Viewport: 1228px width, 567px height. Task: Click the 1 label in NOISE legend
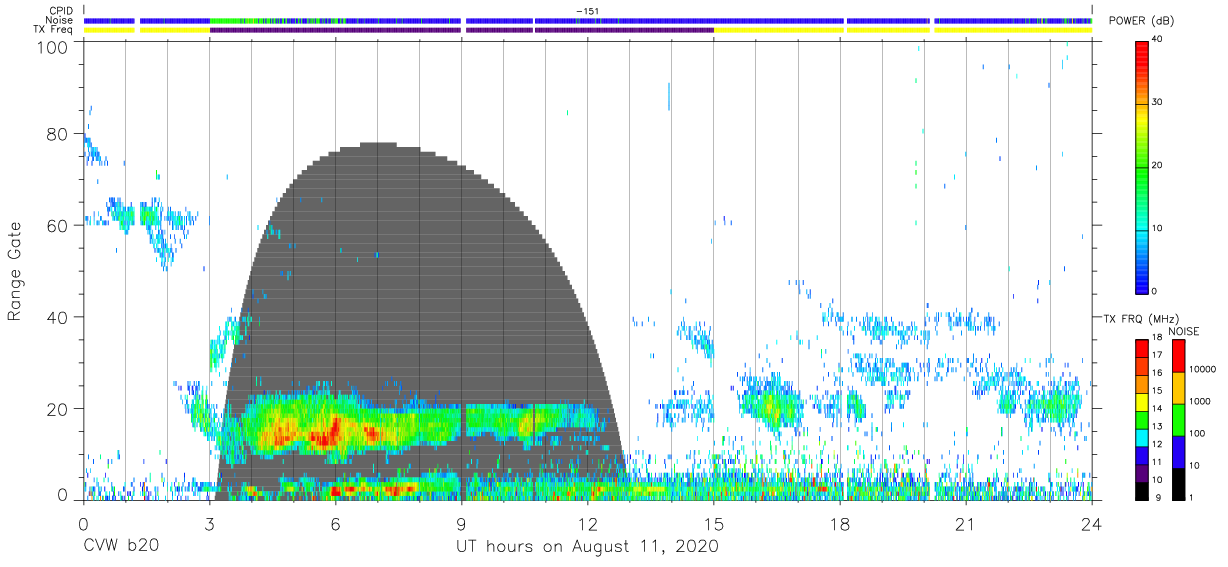tap(1193, 497)
